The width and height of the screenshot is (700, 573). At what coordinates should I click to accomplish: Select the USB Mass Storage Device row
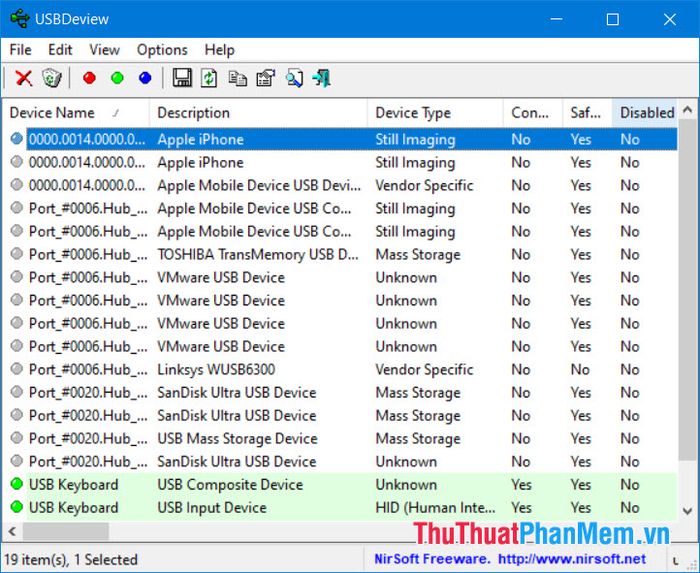(x=340, y=438)
